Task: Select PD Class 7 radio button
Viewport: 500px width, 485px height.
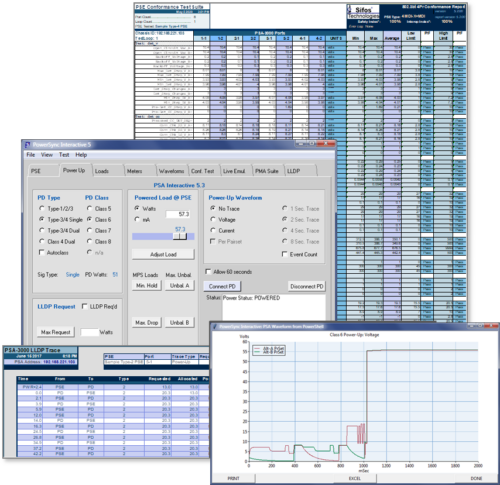Action: 89,230
